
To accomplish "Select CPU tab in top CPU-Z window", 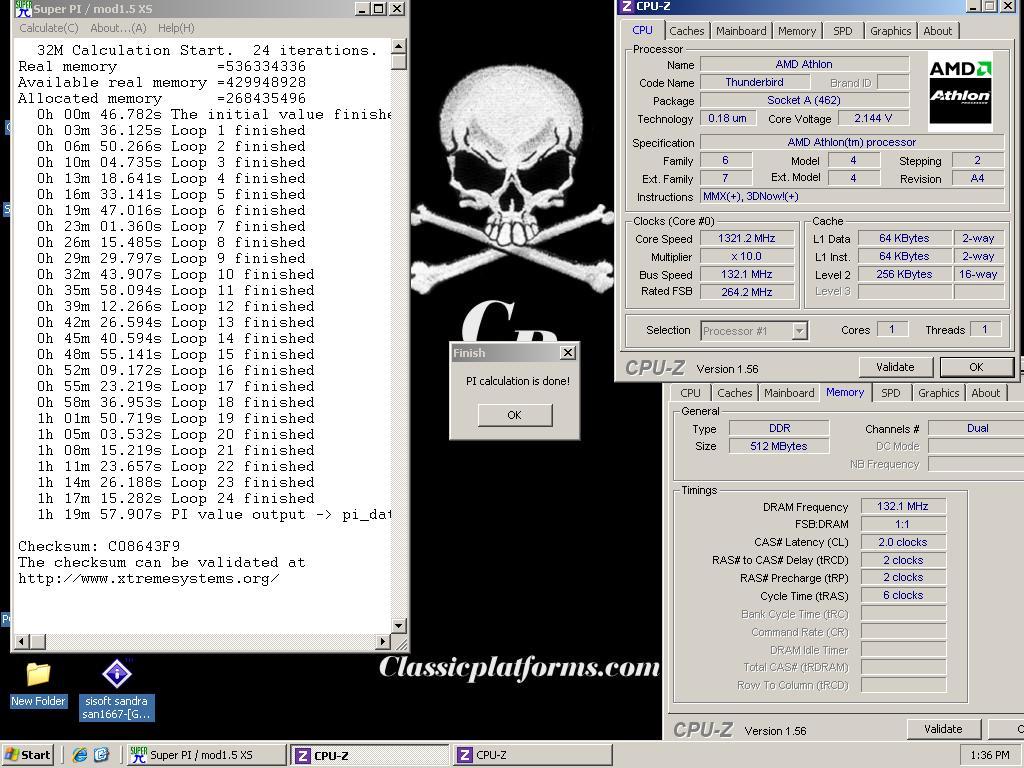I will (643, 30).
